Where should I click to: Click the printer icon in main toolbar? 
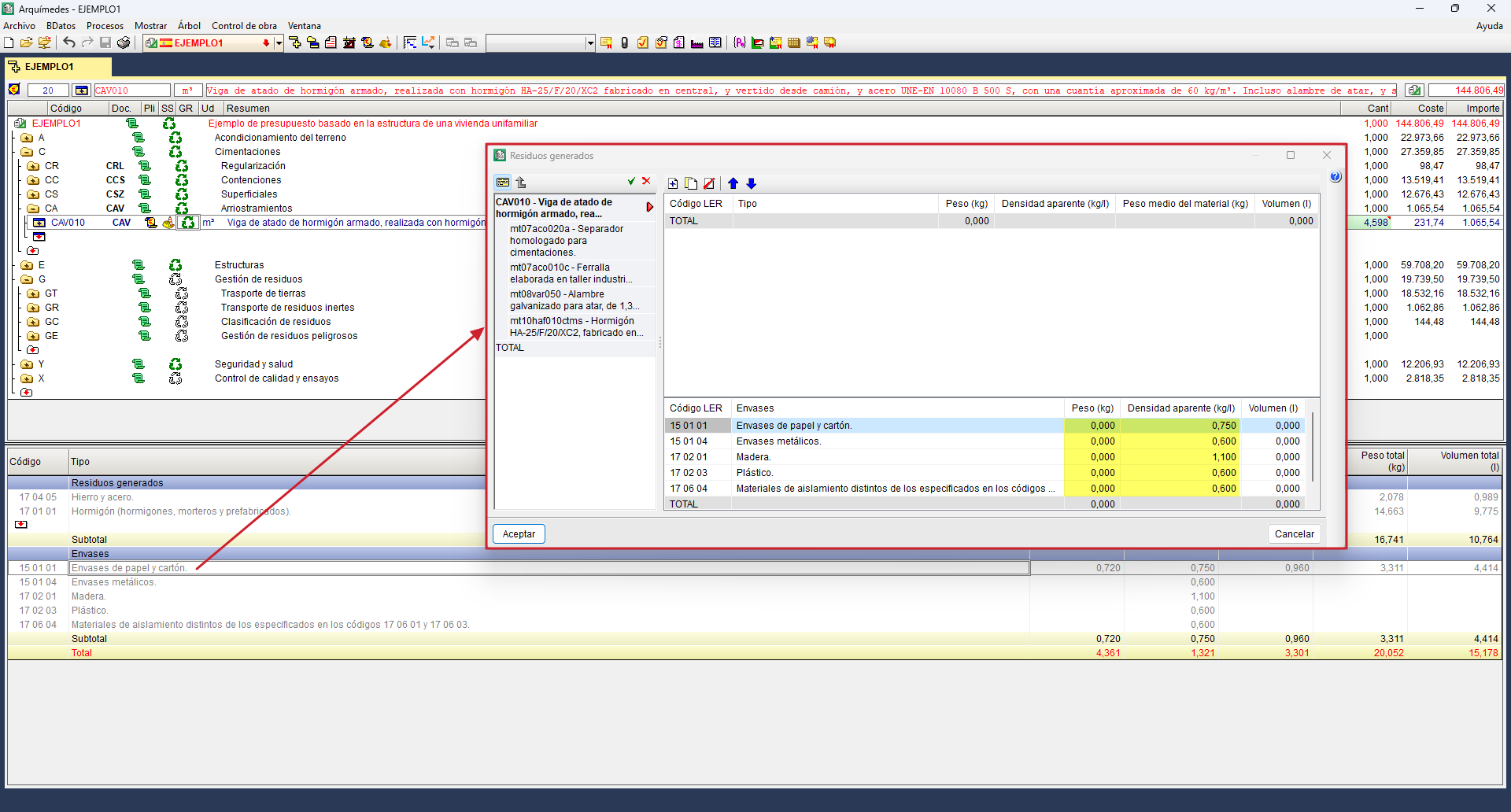pyautogui.click(x=124, y=42)
